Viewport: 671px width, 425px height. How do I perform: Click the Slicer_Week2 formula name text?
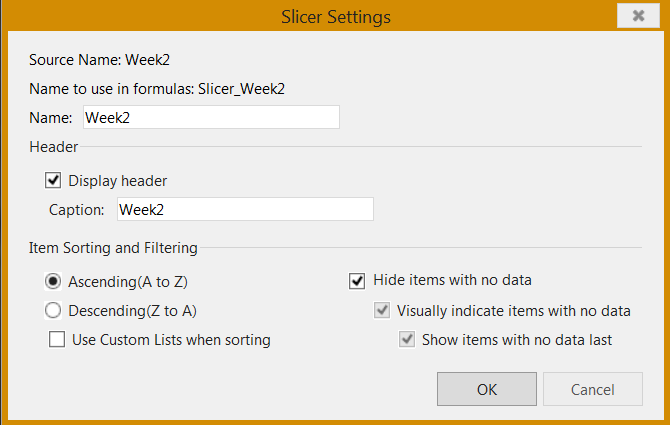(241, 89)
